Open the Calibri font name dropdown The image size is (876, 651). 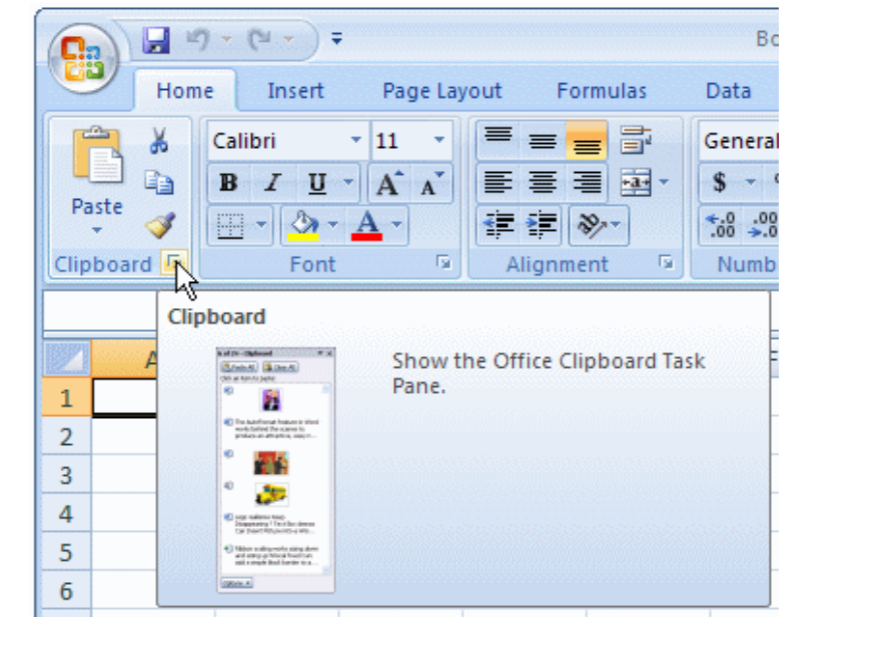(356, 141)
